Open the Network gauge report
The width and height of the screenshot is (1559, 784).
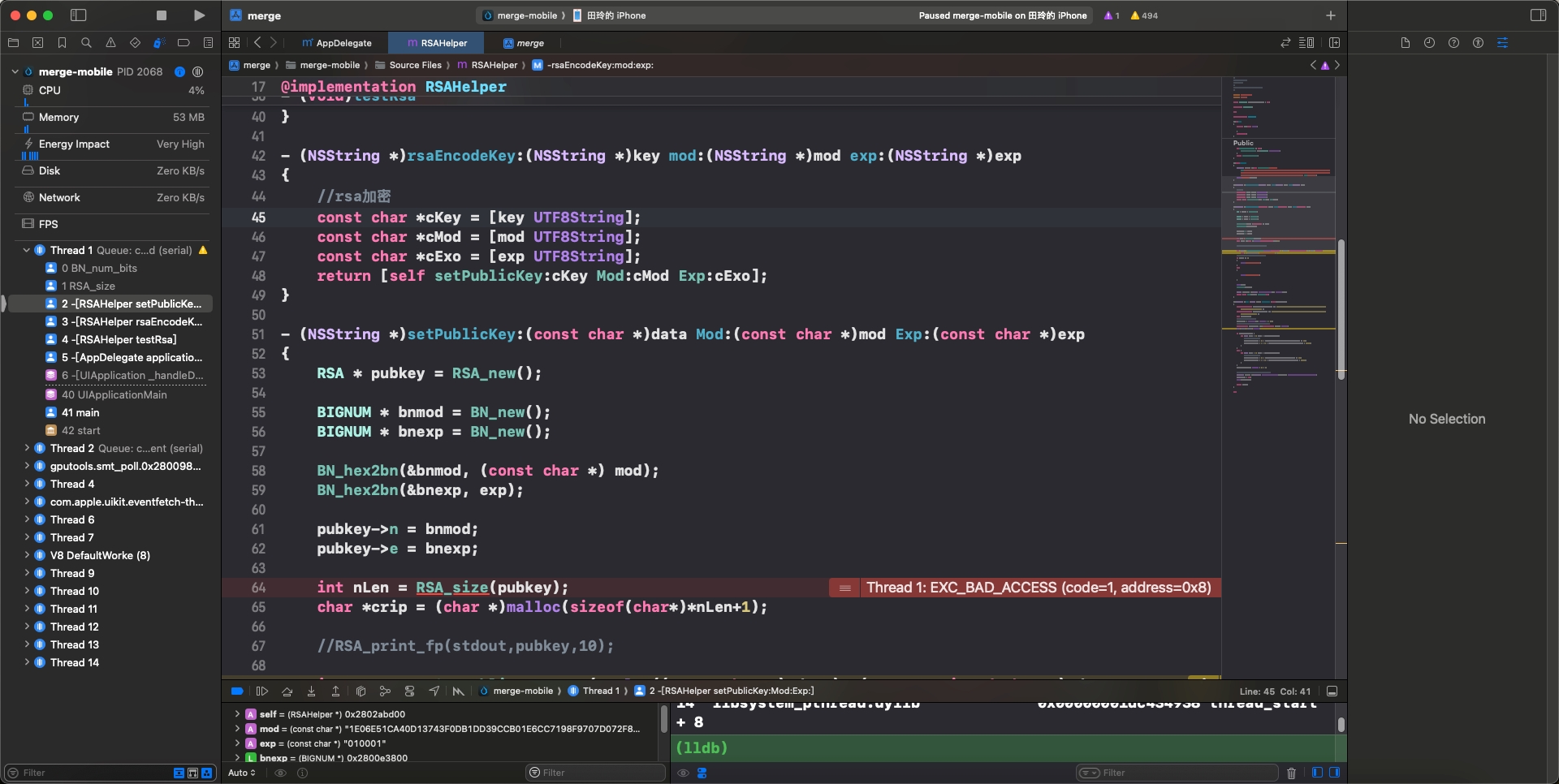(113, 197)
